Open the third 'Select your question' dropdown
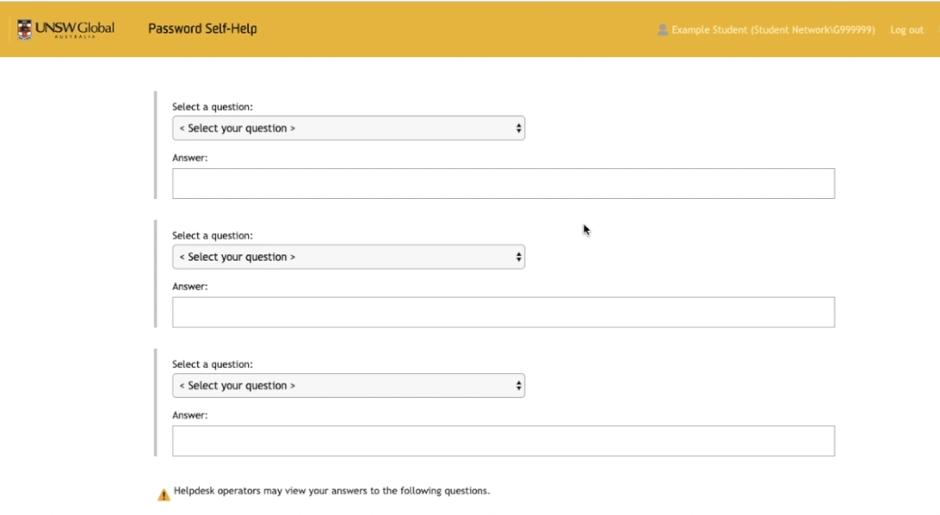This screenshot has width=940, height=515. 348,386
